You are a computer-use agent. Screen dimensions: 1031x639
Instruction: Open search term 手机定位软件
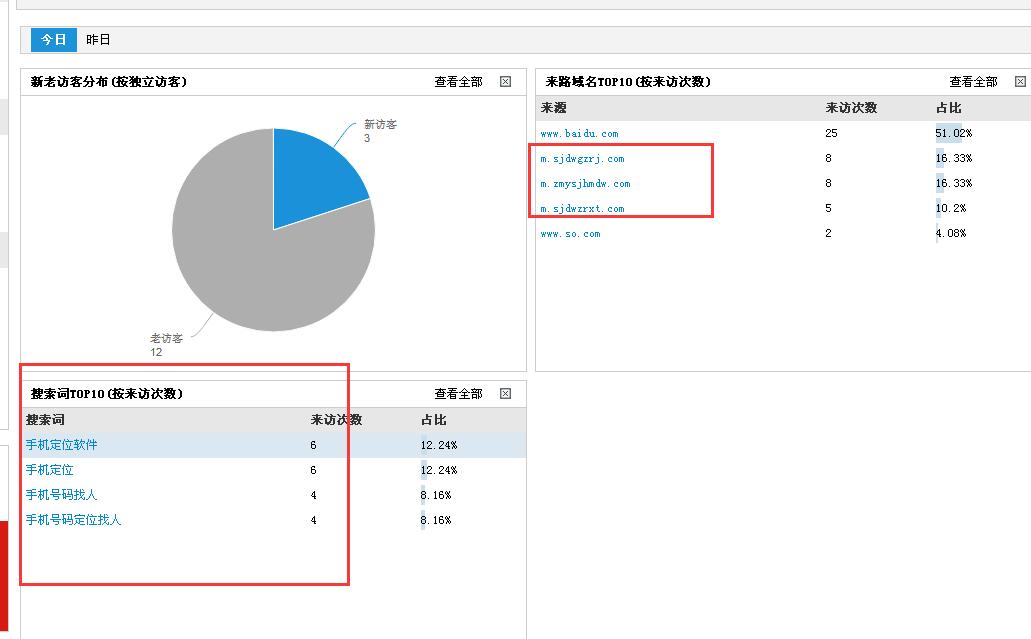click(x=61, y=445)
